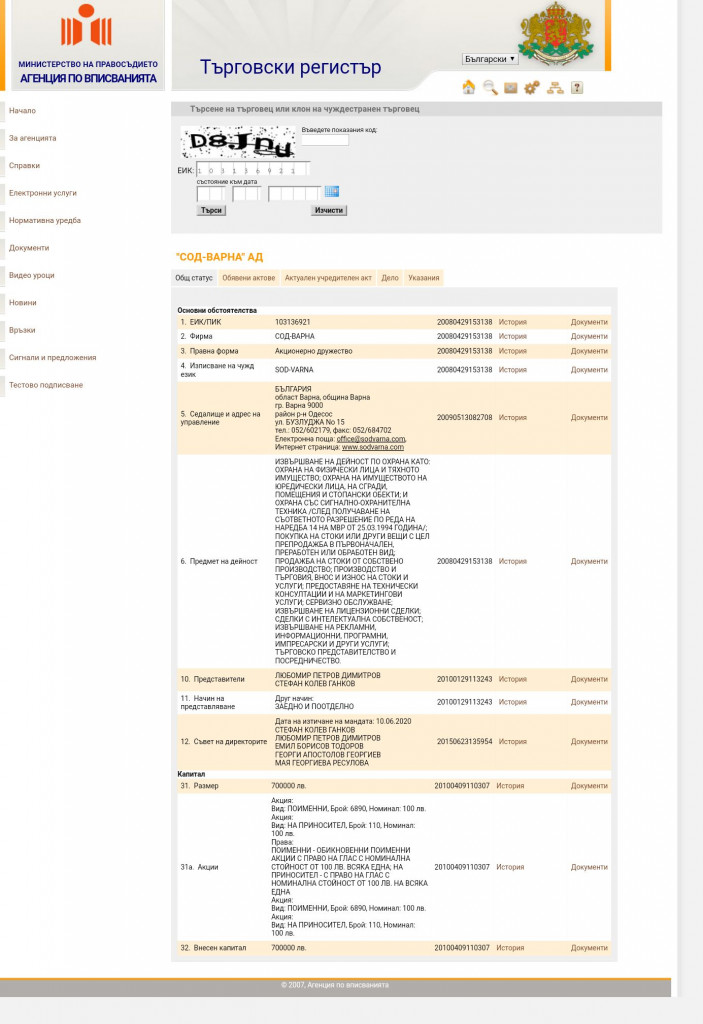Click the year field of the date
This screenshot has width=703, height=1024.
pyautogui.click(x=295, y=193)
